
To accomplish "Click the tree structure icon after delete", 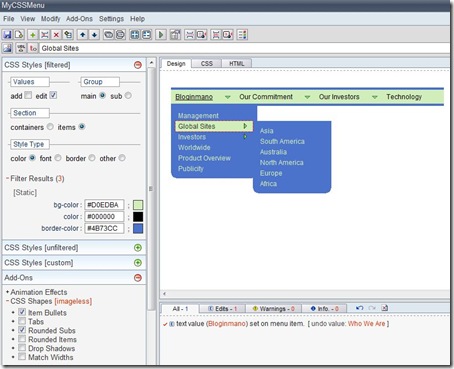I will coord(68,35).
